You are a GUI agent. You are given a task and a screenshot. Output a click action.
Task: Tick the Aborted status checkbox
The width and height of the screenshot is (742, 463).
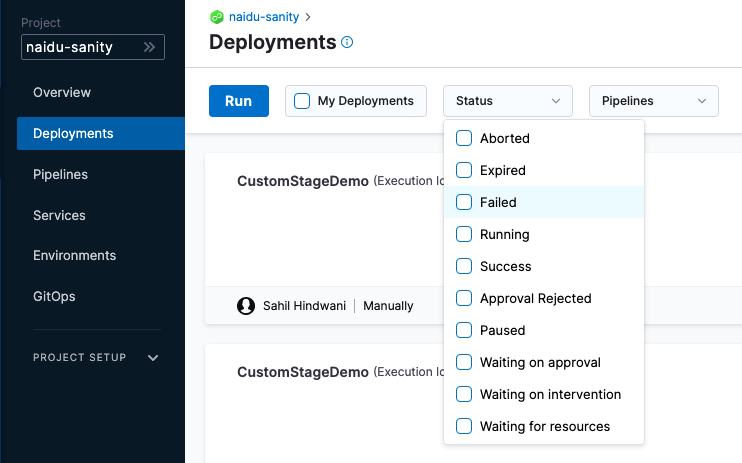[x=464, y=138]
